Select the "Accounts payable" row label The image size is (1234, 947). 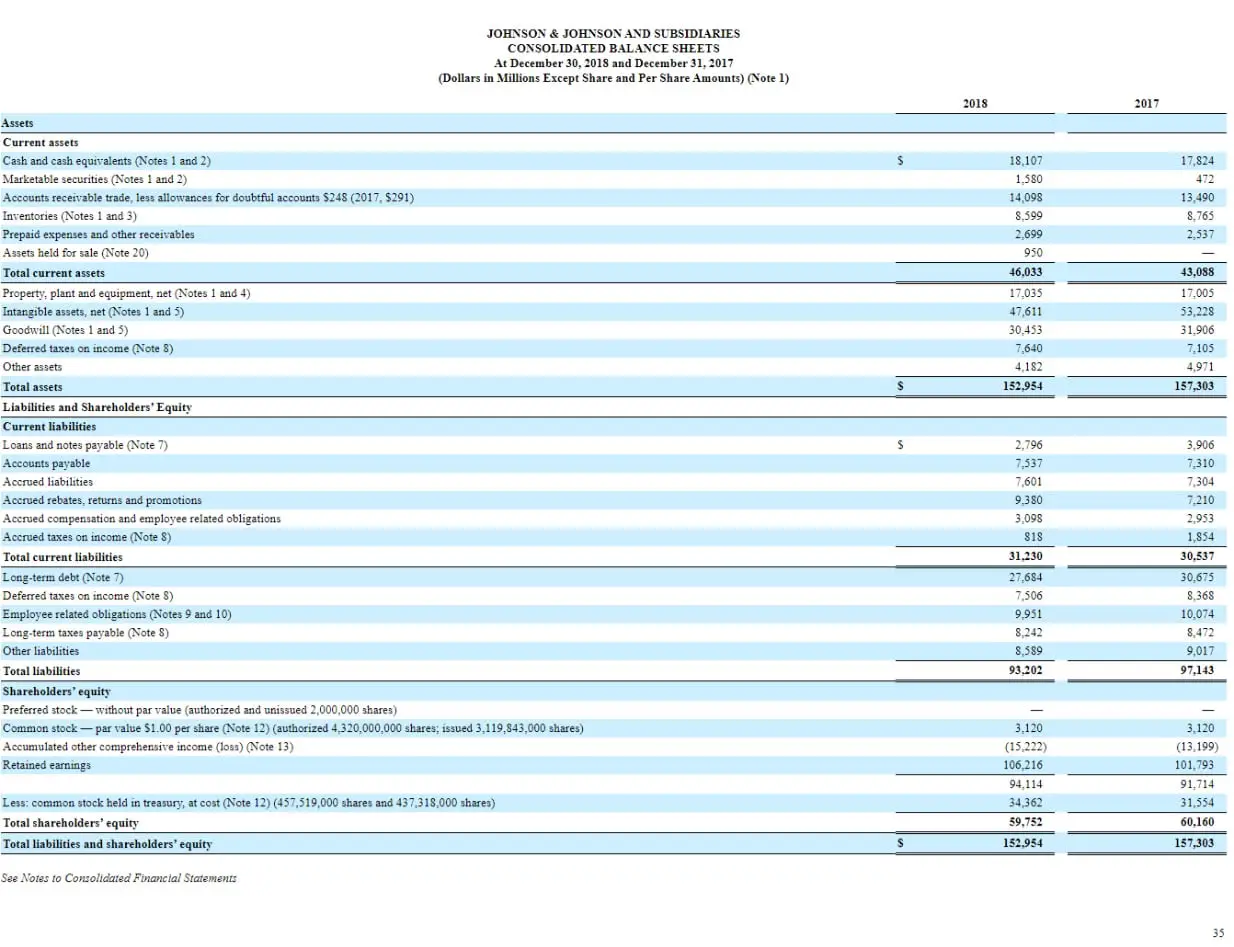[x=47, y=463]
